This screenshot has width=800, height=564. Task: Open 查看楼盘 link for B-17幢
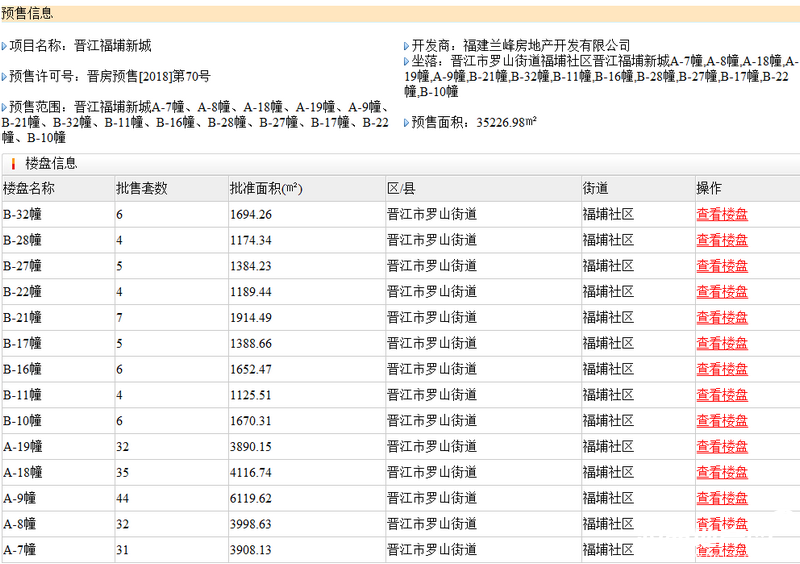(722, 344)
